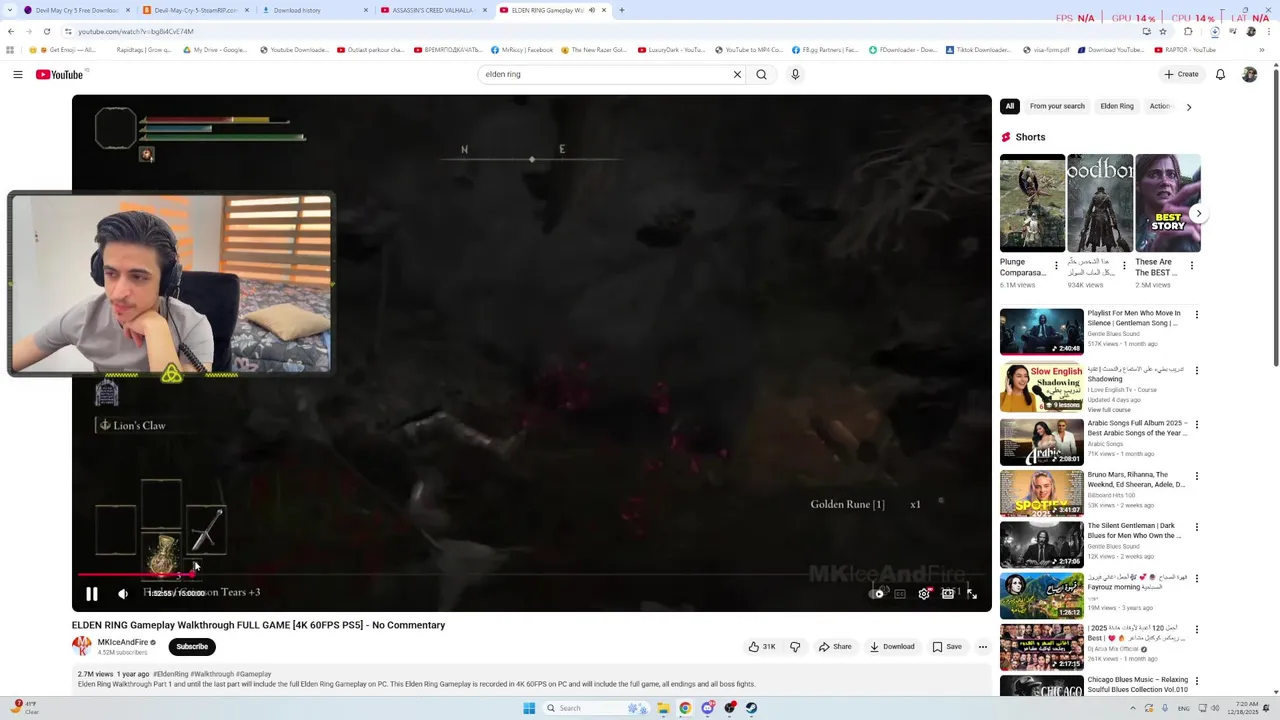
Task: Start voice search with the microphone
Action: [795, 74]
